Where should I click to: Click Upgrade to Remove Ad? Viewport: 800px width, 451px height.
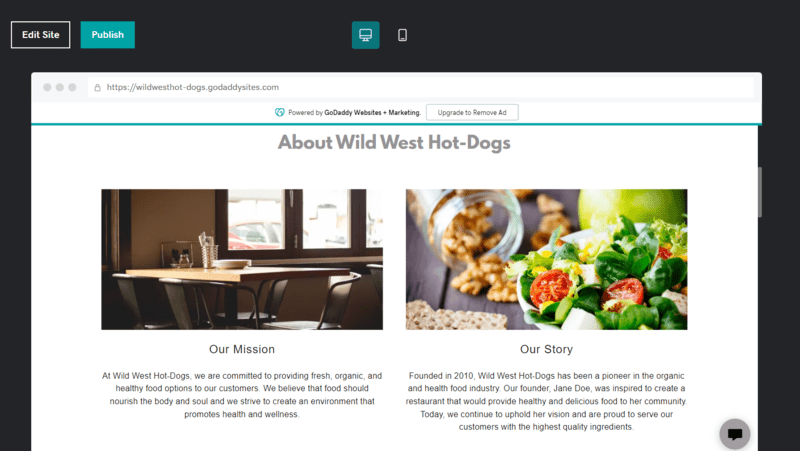(472, 112)
